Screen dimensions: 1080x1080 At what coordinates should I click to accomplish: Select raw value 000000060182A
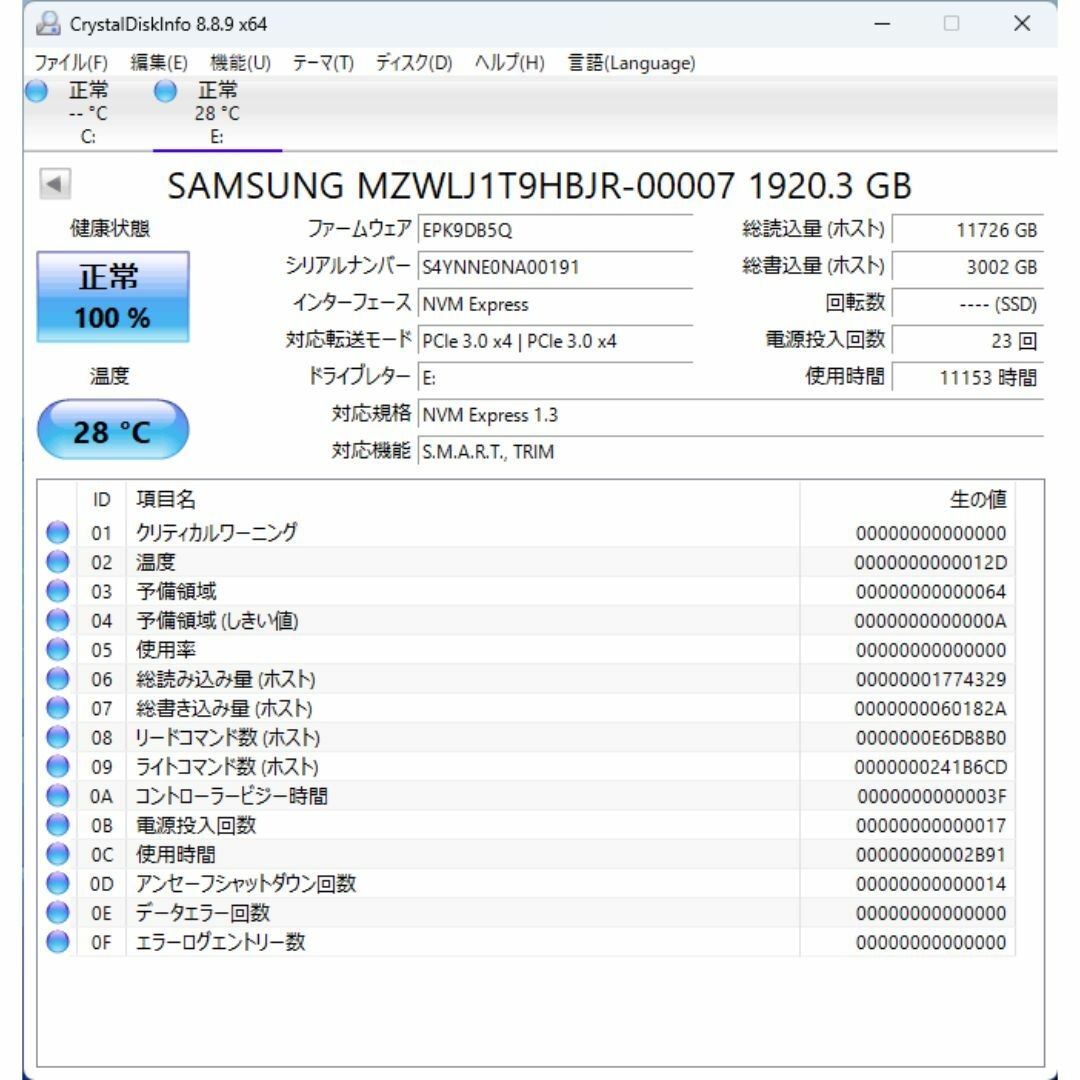[931, 709]
